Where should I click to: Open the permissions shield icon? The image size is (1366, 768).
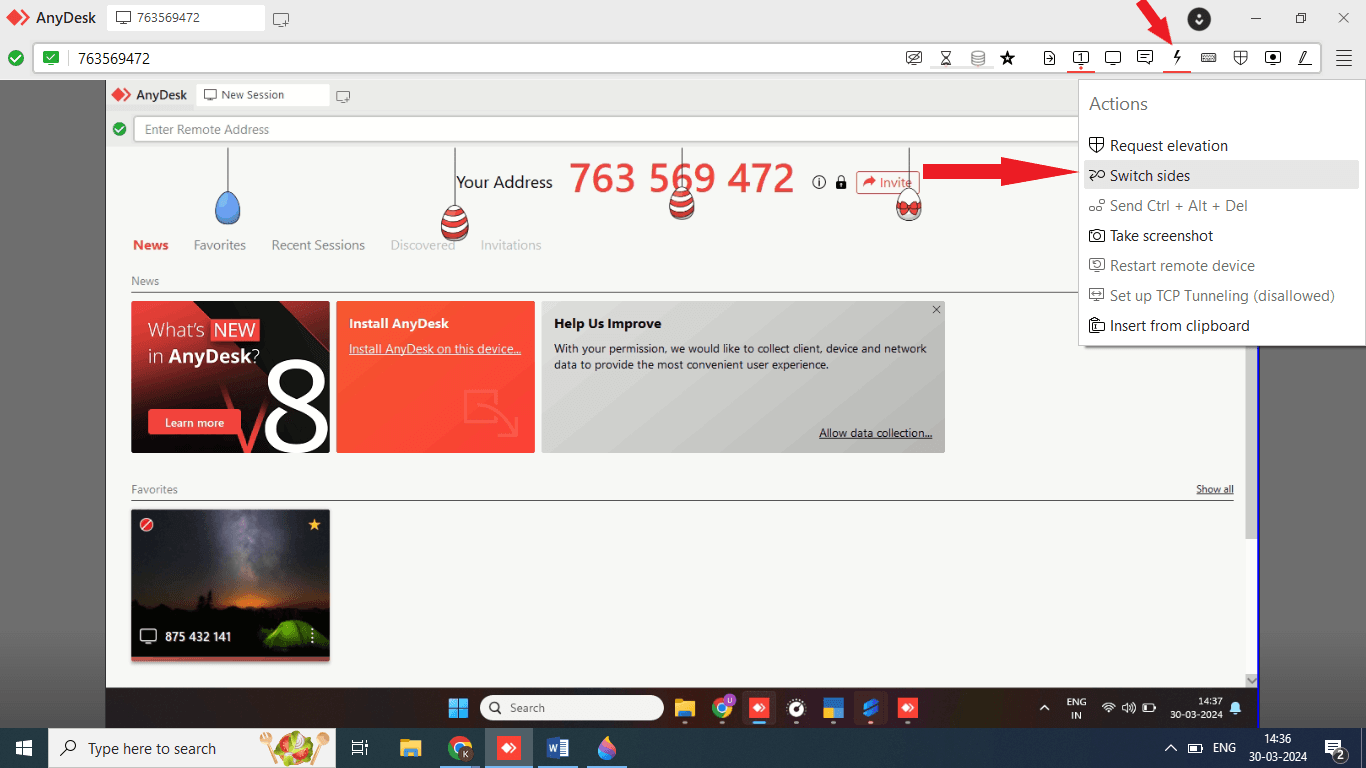click(x=1241, y=58)
